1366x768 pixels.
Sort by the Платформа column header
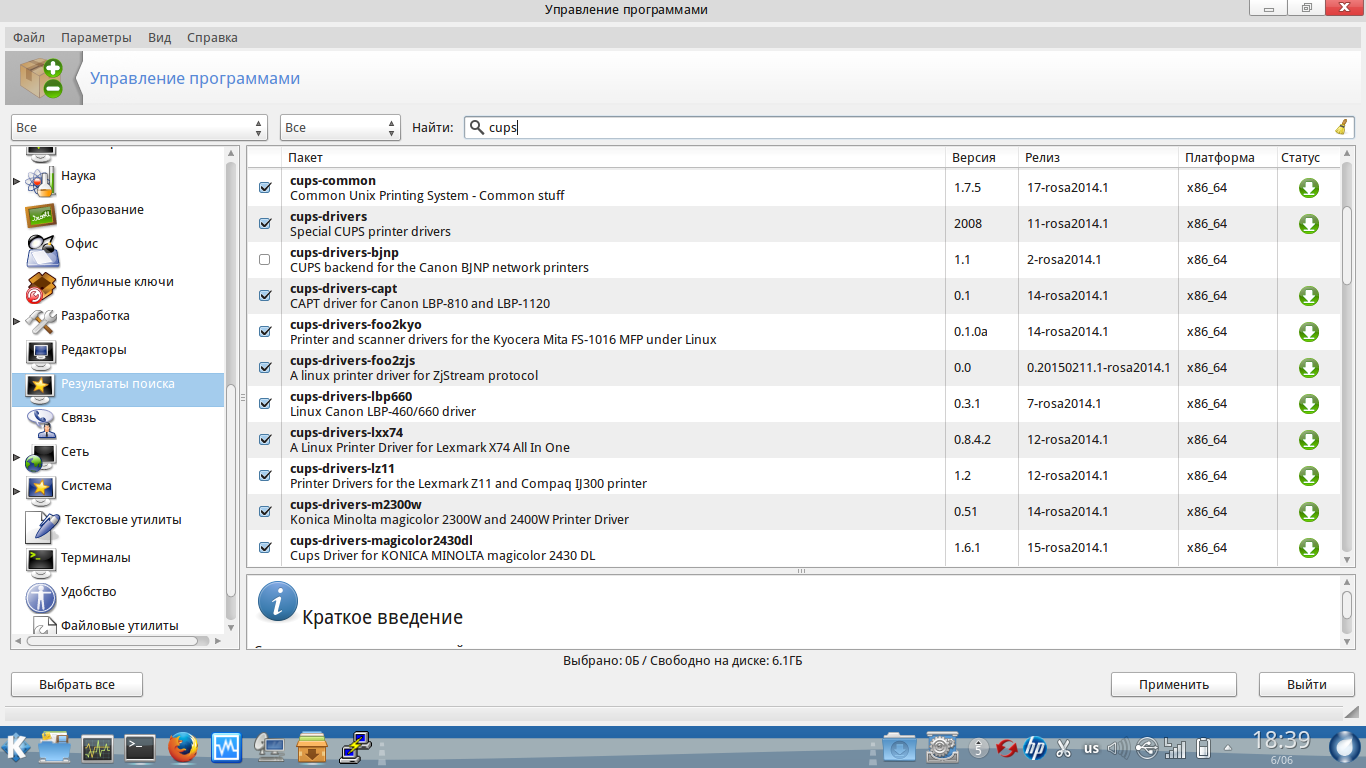click(x=1227, y=158)
